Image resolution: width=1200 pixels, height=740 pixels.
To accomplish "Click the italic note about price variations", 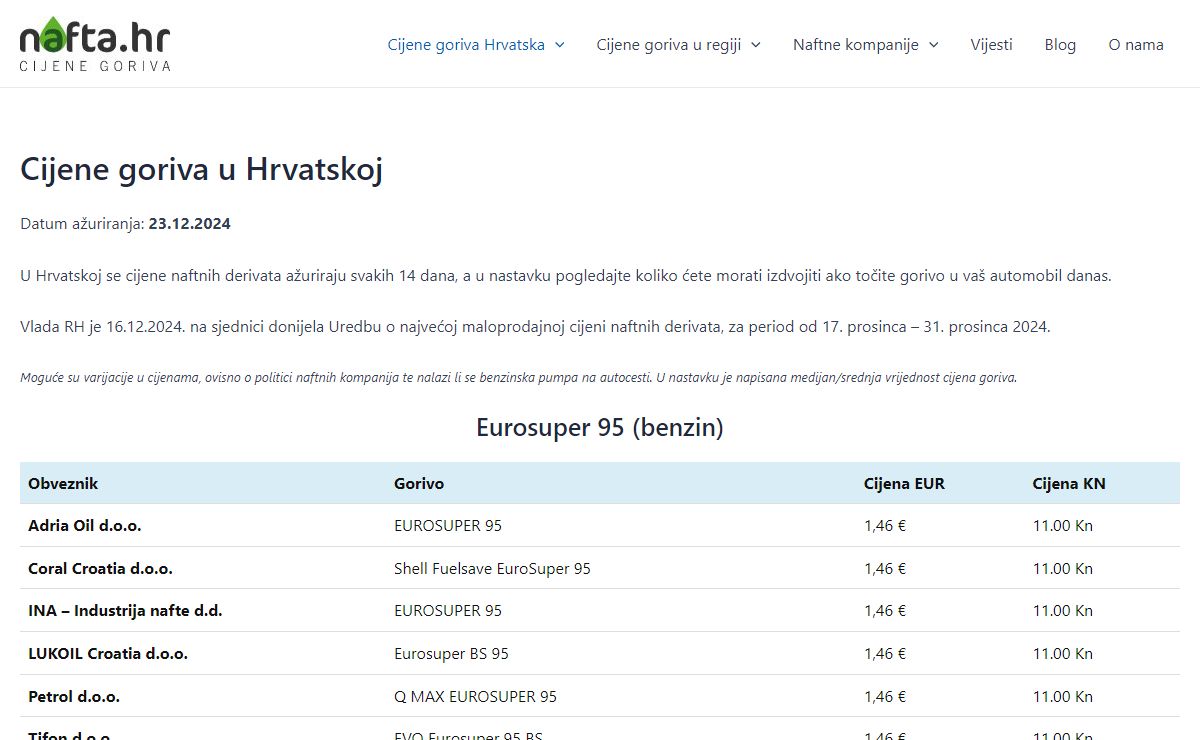I will click(x=519, y=378).
